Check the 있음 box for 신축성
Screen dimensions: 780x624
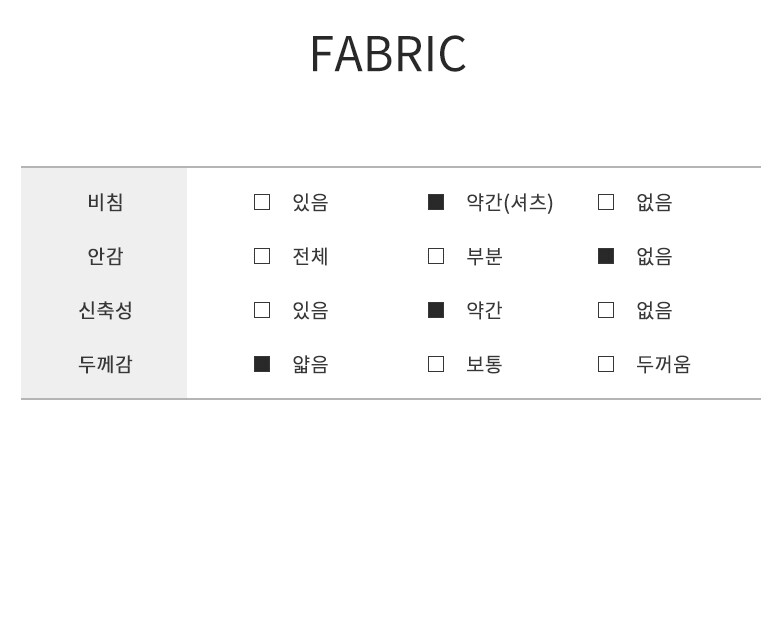click(262, 310)
